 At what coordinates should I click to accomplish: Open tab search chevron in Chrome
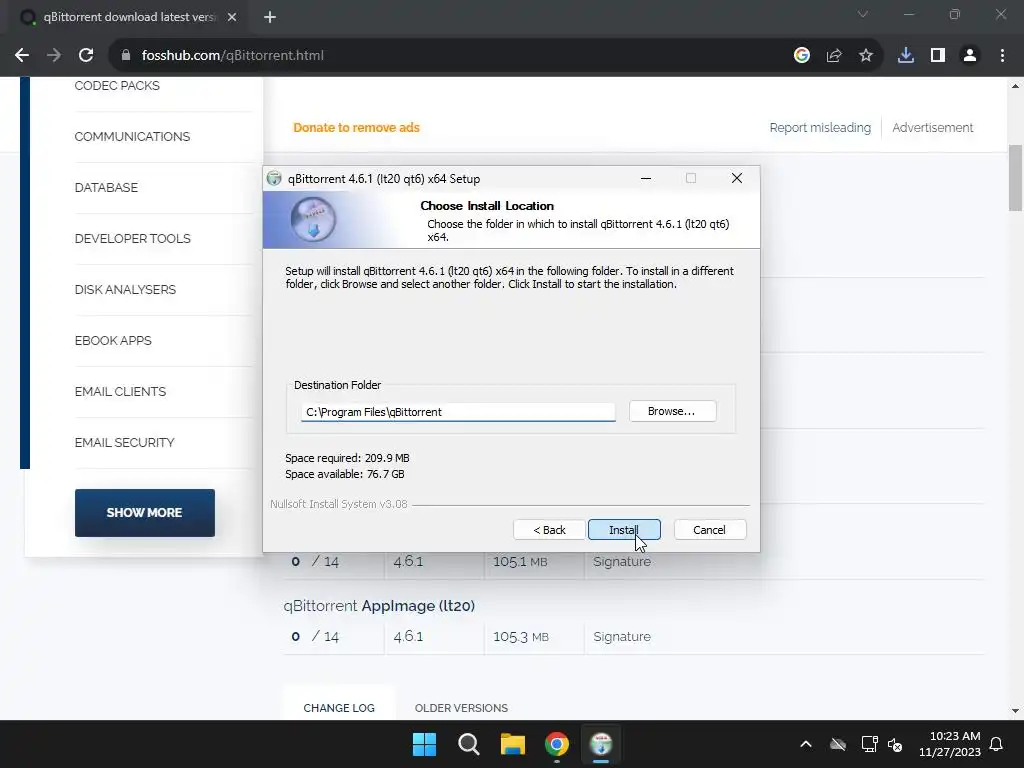pyautogui.click(x=863, y=14)
